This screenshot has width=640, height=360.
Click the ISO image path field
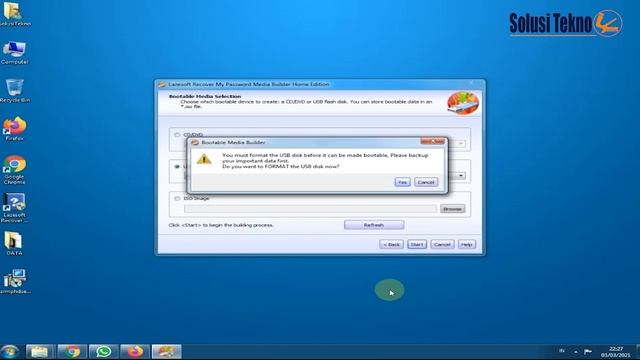[310, 209]
